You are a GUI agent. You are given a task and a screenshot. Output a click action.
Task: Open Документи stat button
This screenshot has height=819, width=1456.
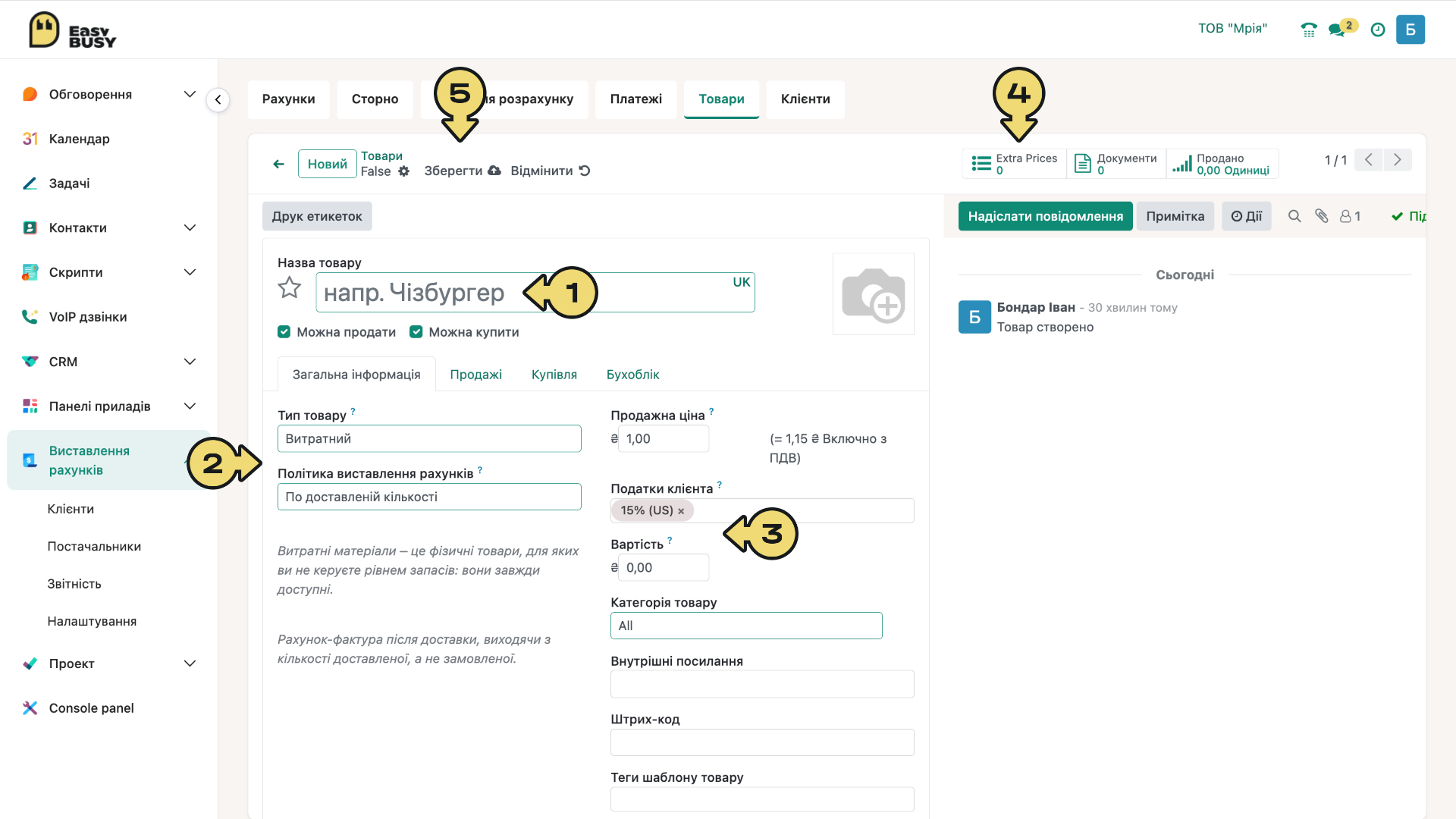point(1116,164)
